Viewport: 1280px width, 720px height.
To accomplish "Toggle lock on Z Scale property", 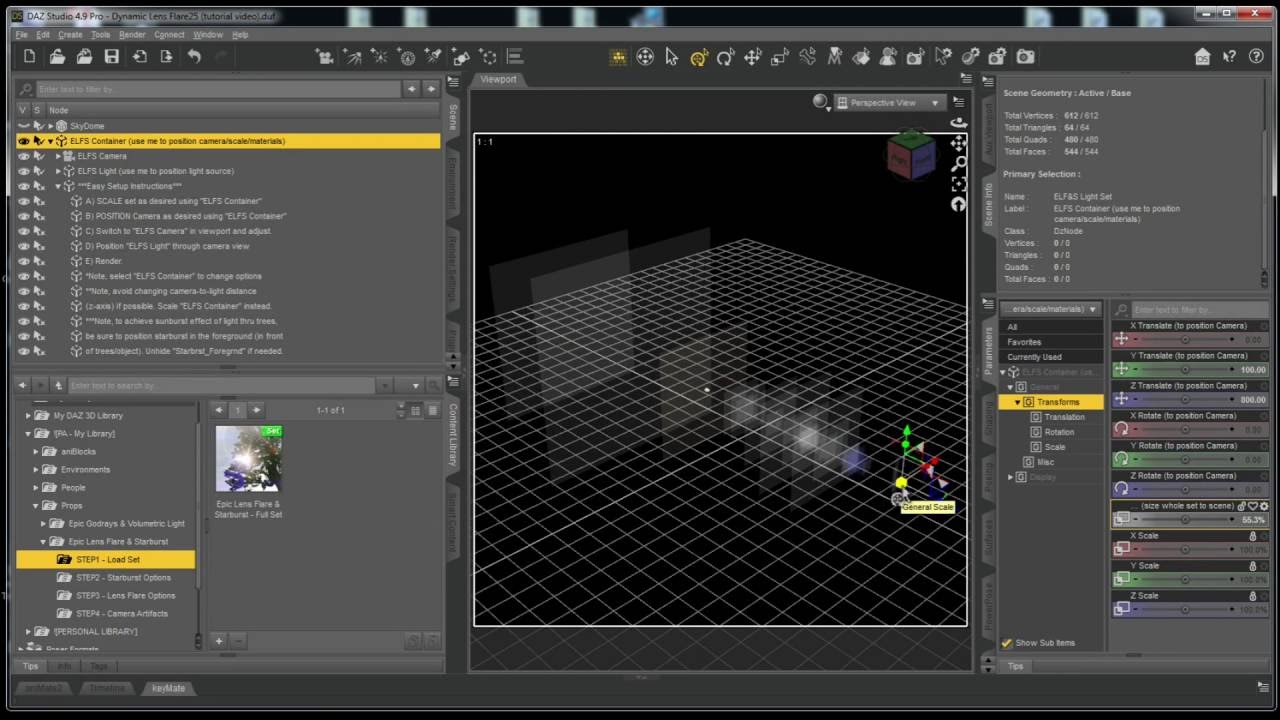I will 1253,596.
